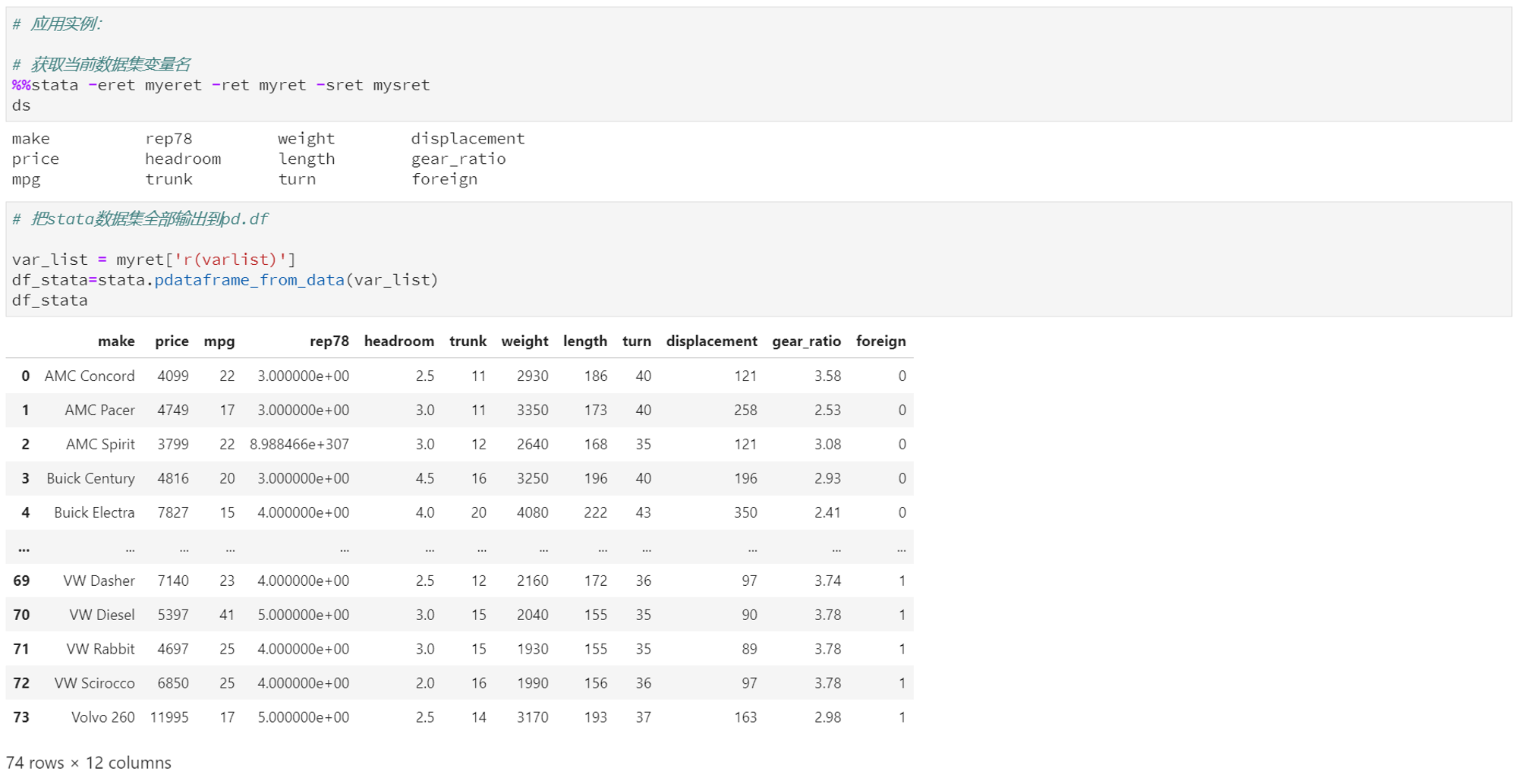The image size is (1518, 784).
Task: Click the '74 rows × 12 columns' summary
Action: pyautogui.click(x=88, y=763)
